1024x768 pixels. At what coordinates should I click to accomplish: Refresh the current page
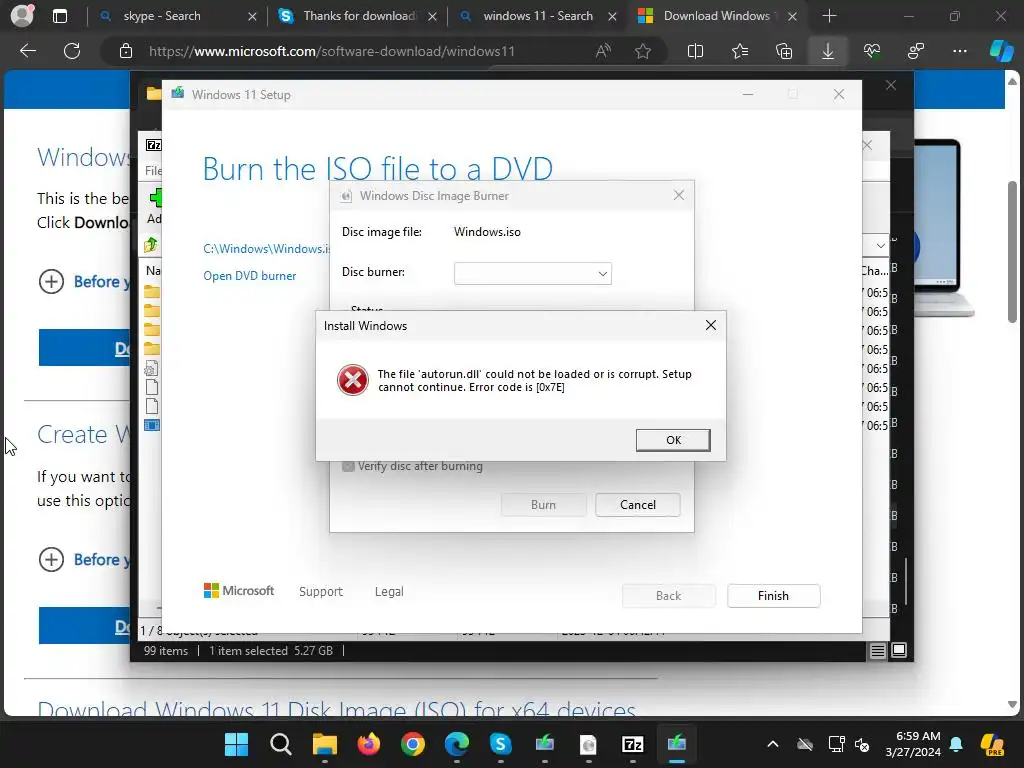coord(72,51)
